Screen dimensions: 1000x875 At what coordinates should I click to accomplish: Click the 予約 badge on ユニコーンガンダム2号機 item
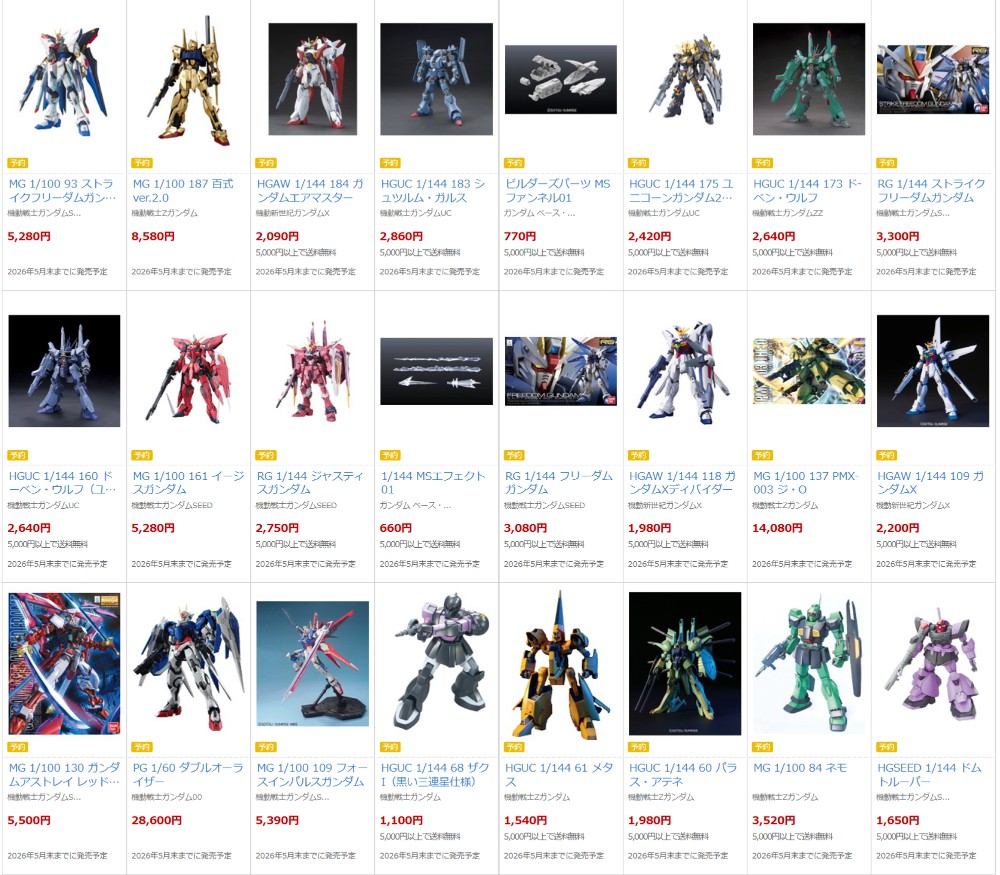click(x=638, y=163)
